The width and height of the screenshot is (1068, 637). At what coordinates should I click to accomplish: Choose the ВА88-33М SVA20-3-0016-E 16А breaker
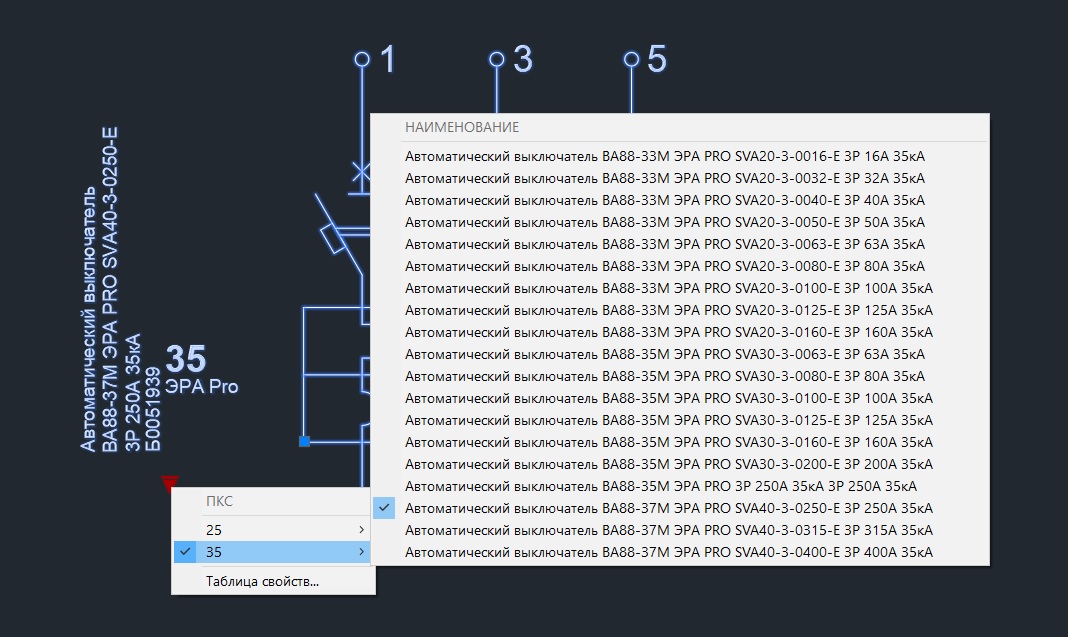[x=680, y=156]
